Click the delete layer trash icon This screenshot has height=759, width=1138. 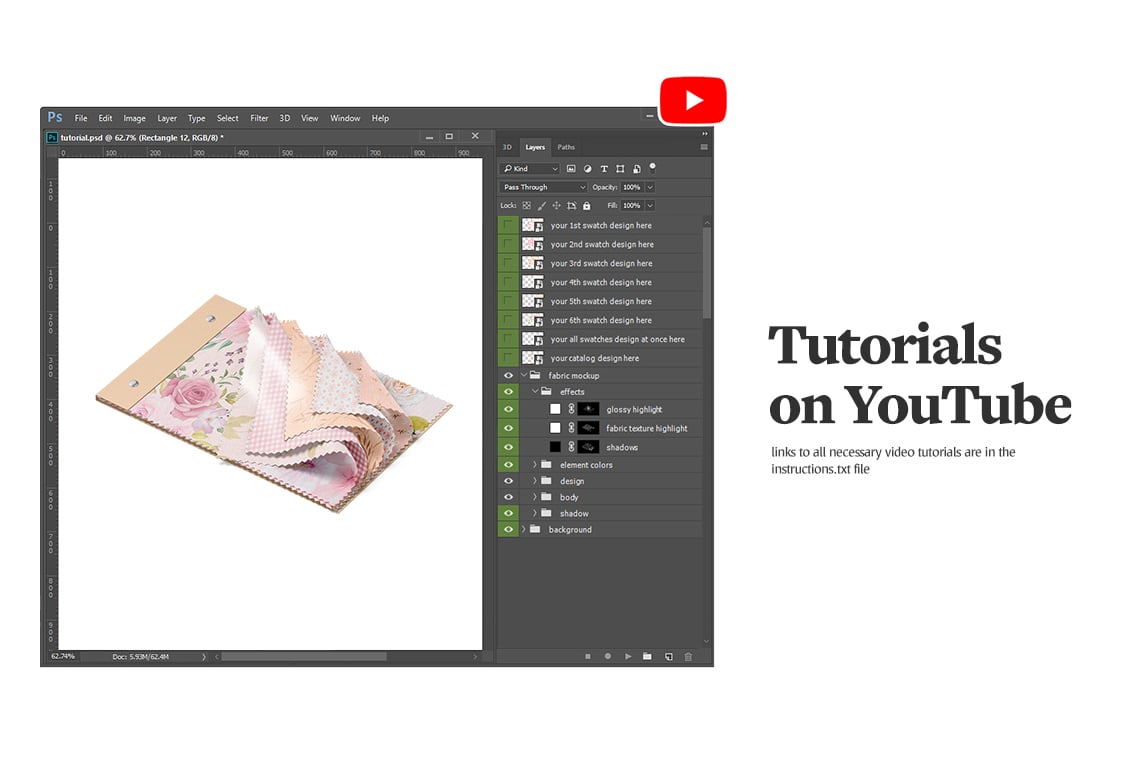point(688,656)
